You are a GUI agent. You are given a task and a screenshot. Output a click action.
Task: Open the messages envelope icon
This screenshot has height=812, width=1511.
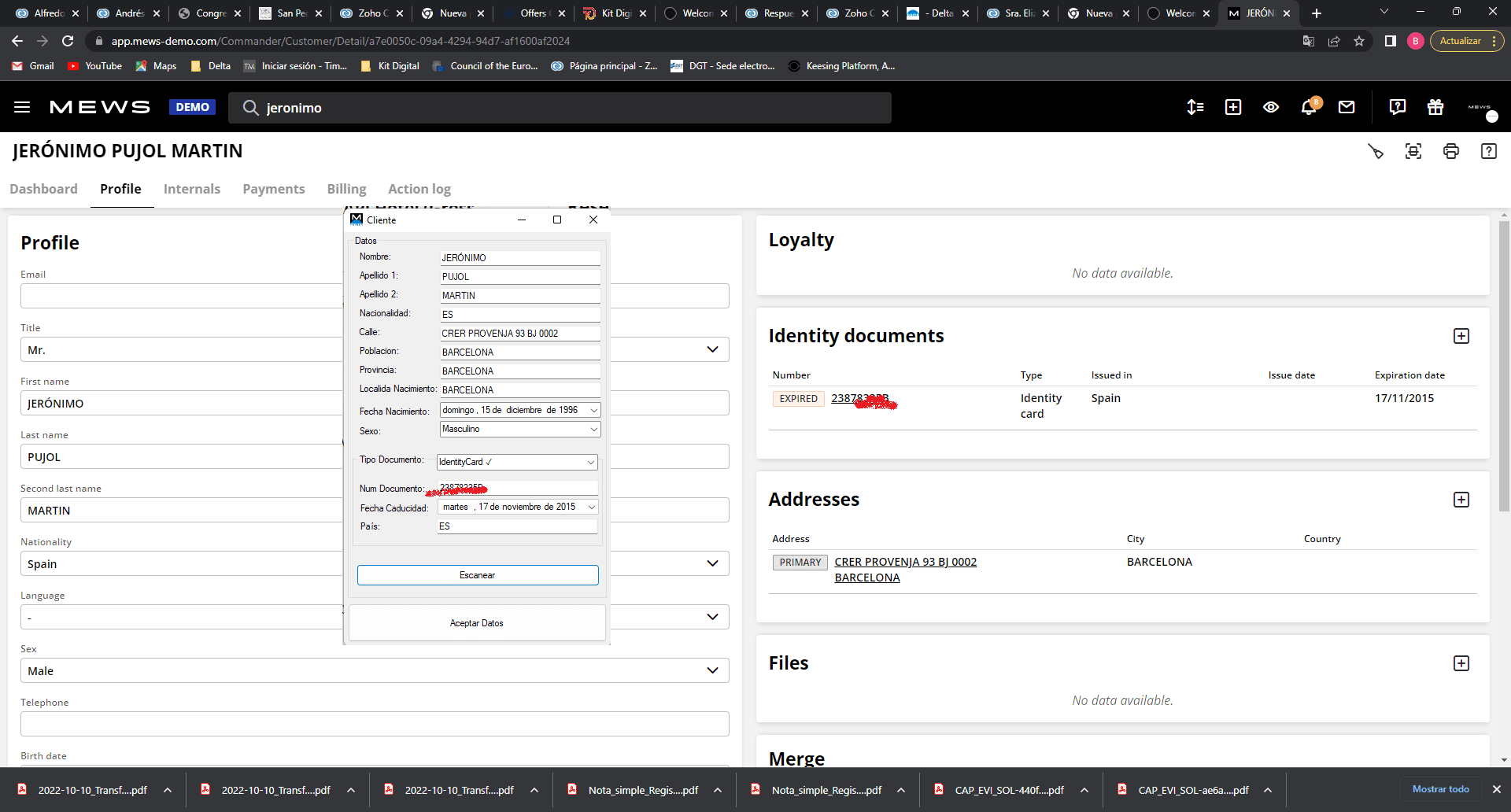point(1347,107)
